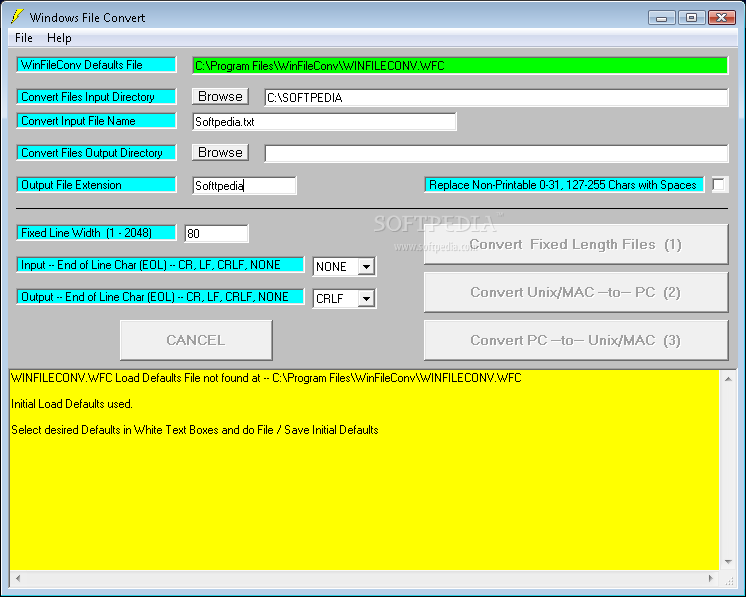This screenshot has height=597, width=746.
Task: Open the File menu
Action: pyautogui.click(x=24, y=38)
